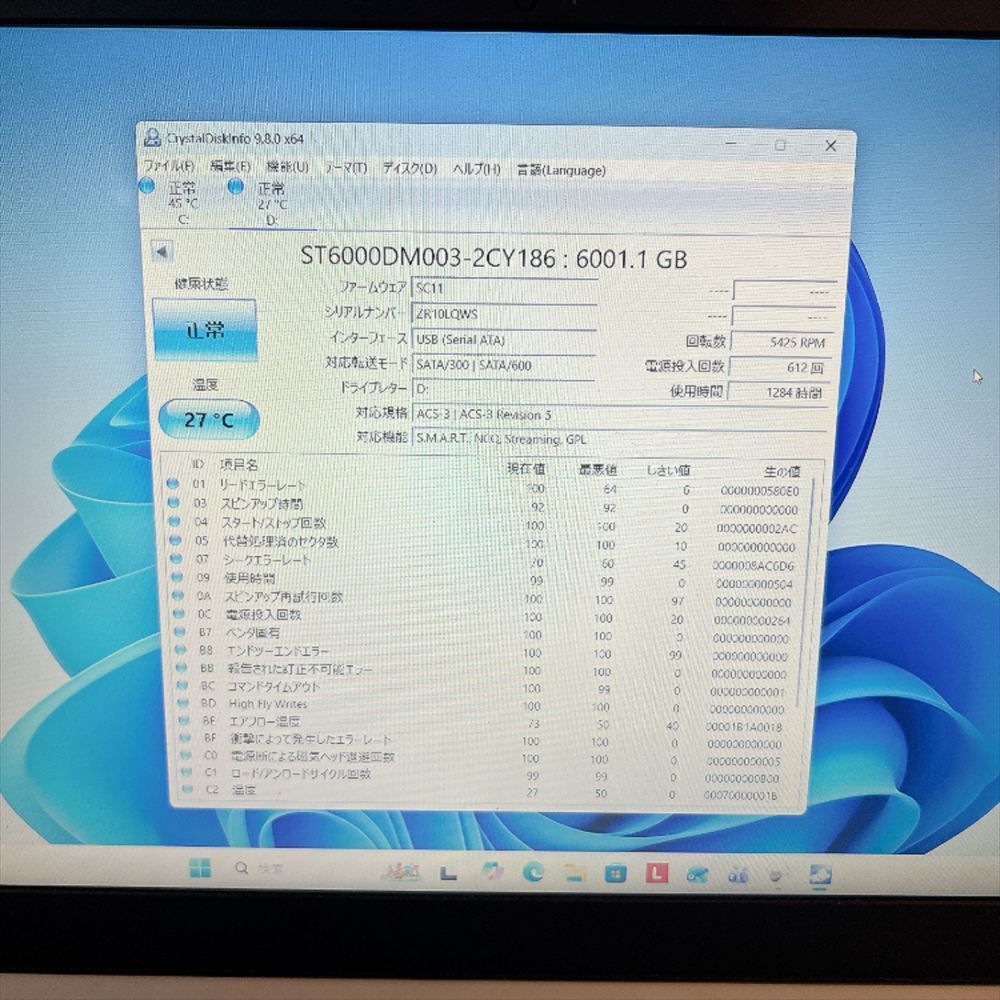Close the CrystalDiskInfo window
1000x1000 pixels.
[830, 146]
